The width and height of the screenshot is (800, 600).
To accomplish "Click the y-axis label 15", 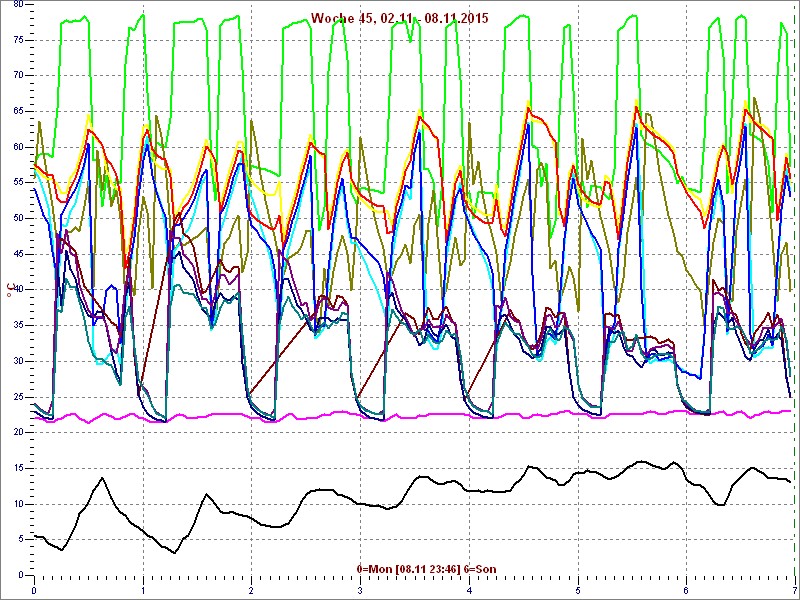I will tap(17, 468).
